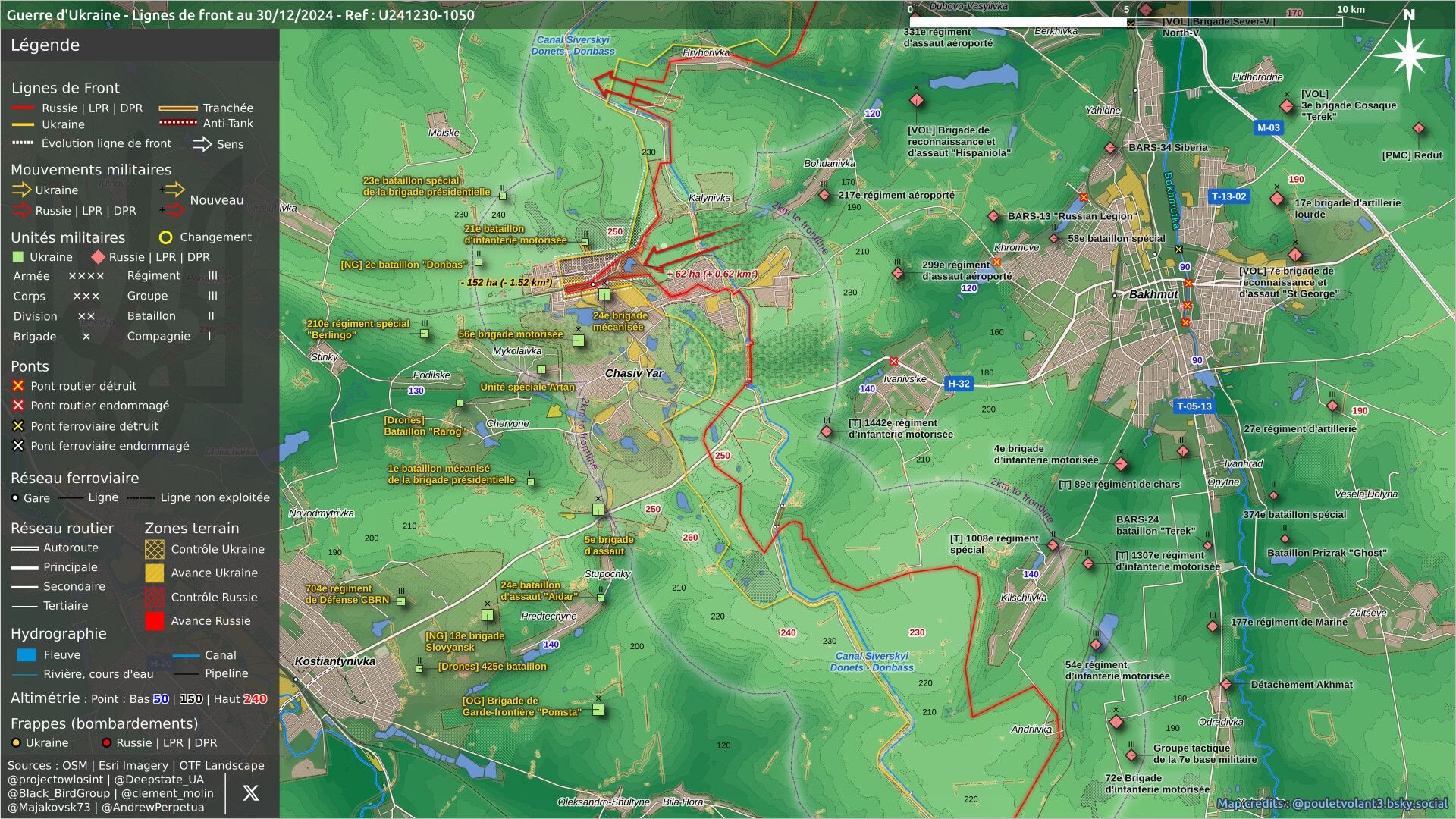Click the 'Légende' panel heading
The image size is (1456, 819).
coord(45,45)
